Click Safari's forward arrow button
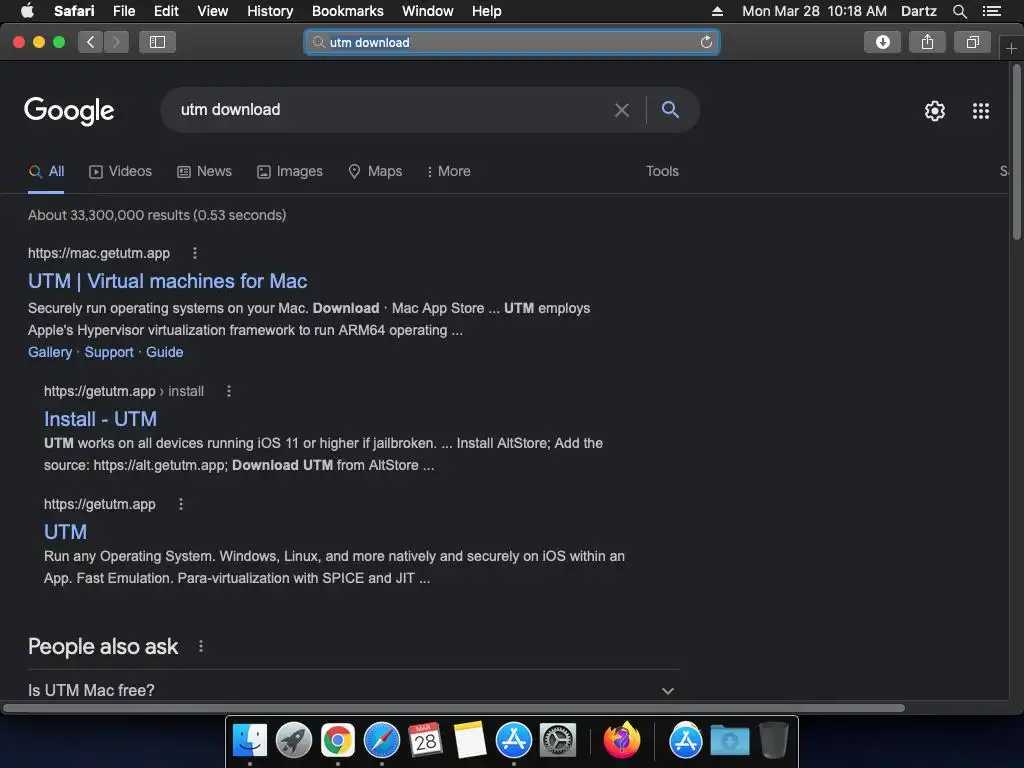1024x768 pixels. point(116,42)
